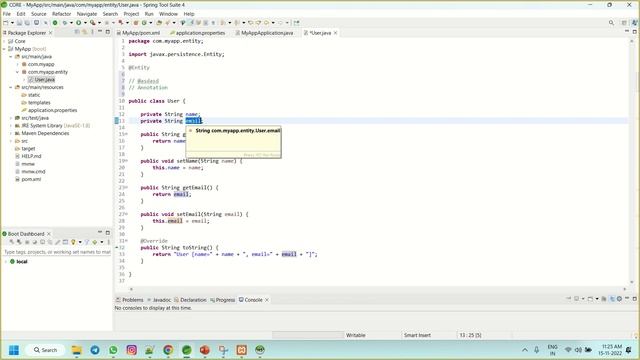Expand the com.myapp package
Screen dimensions: 640x360
18,64
